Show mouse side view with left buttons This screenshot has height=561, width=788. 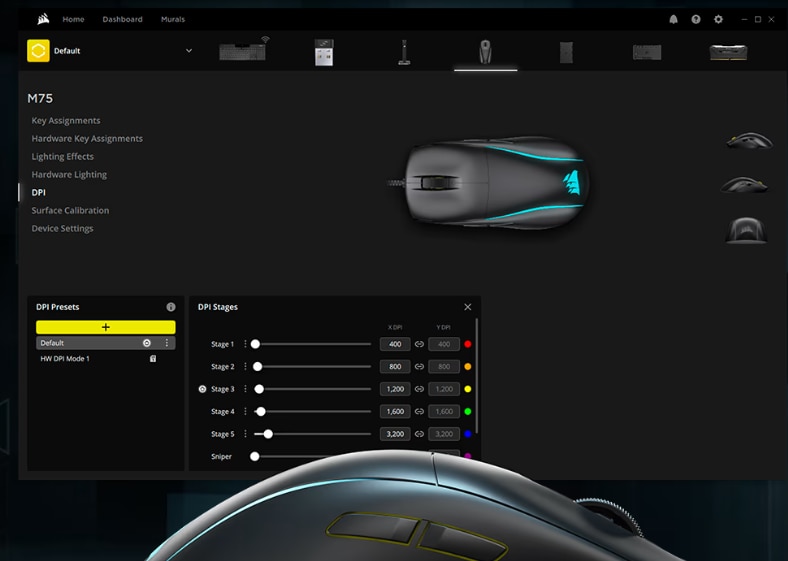[x=749, y=141]
